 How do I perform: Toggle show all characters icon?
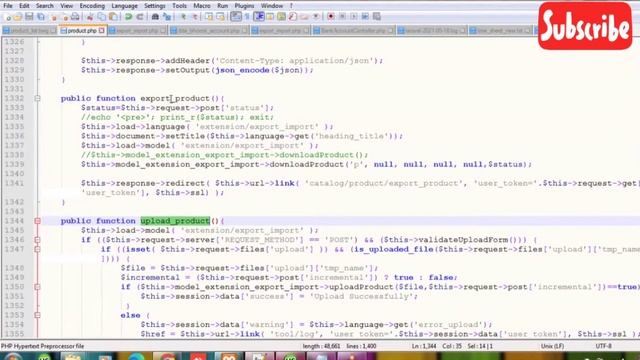[x=247, y=17]
